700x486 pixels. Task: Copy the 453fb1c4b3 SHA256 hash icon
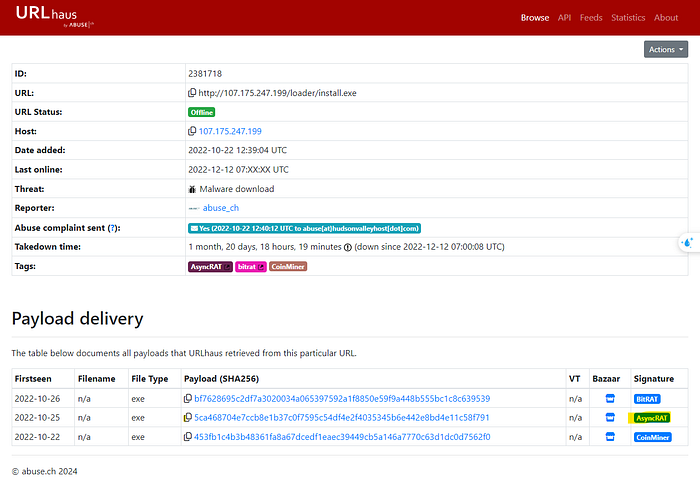click(188, 437)
